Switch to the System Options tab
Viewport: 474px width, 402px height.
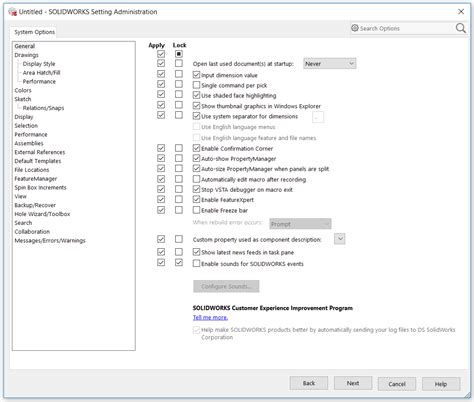[34, 32]
